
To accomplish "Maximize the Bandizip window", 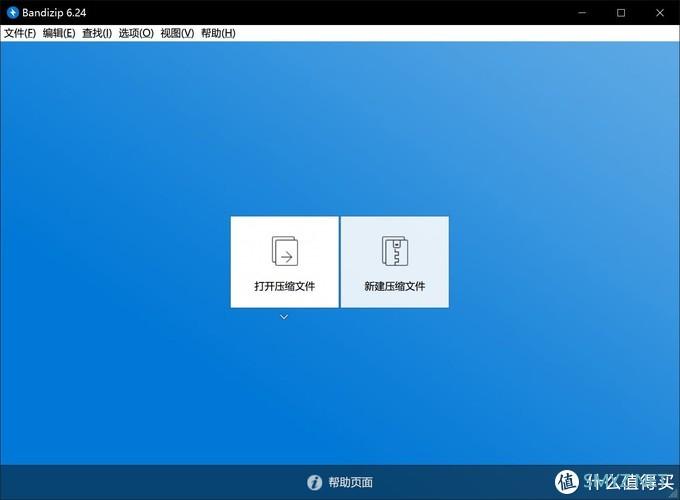I will 621,13.
